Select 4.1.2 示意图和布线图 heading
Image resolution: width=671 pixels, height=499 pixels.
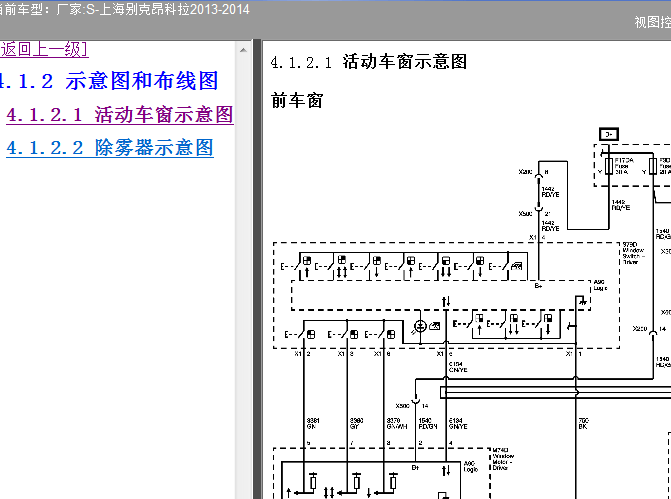pos(109,81)
